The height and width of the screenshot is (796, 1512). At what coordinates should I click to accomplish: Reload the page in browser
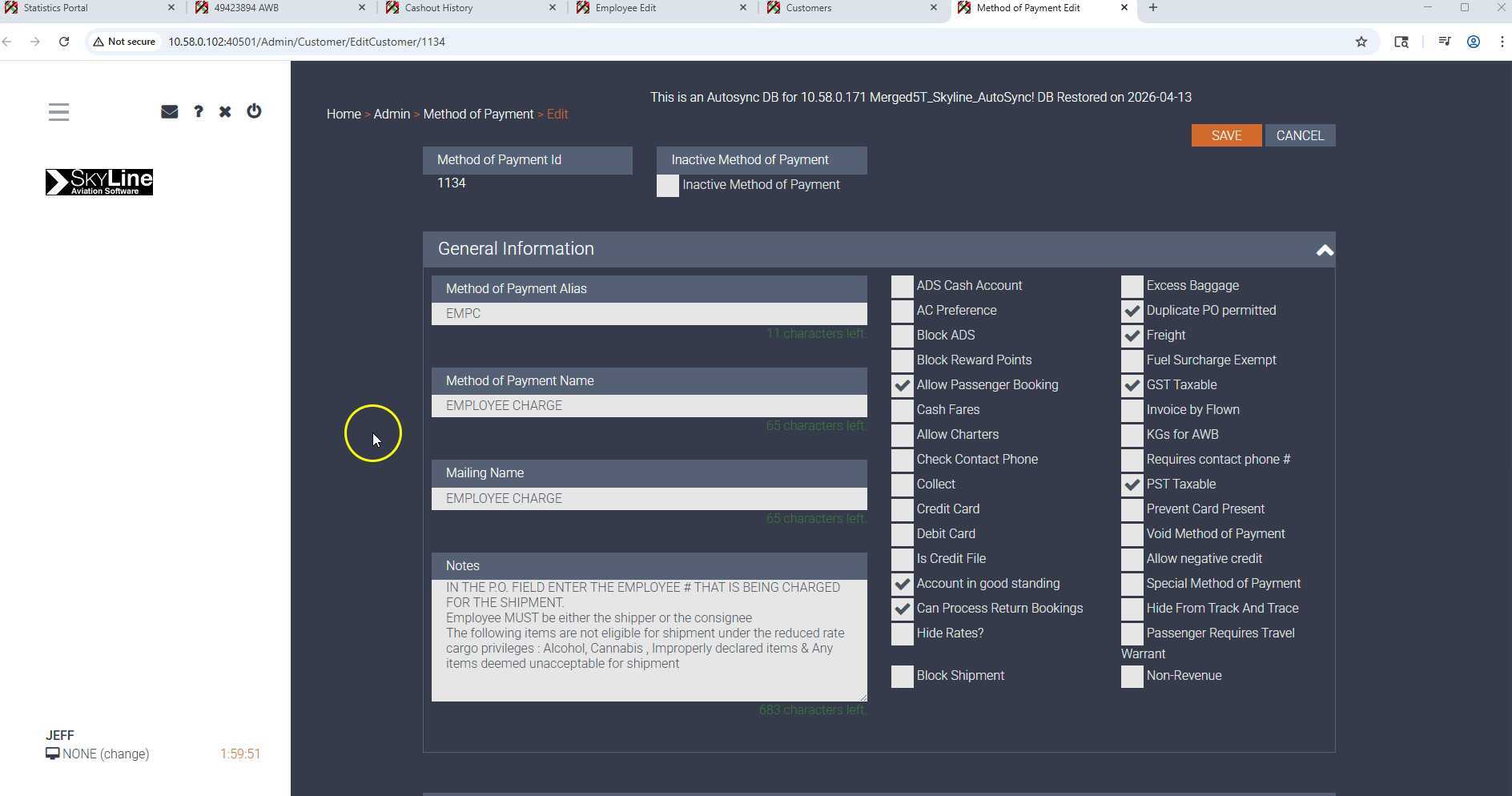pyautogui.click(x=64, y=42)
